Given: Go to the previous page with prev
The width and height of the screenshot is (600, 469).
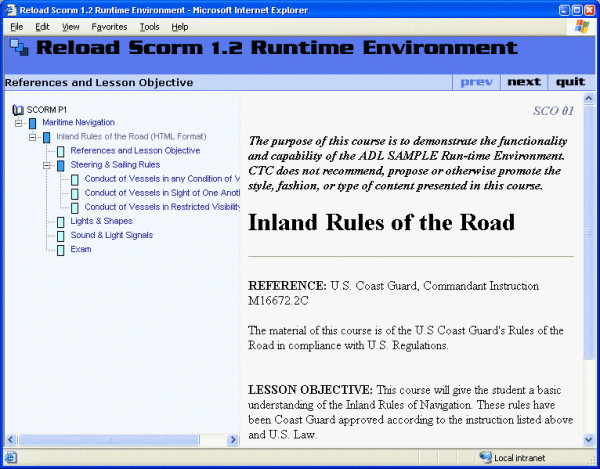Looking at the screenshot, I should point(476,82).
